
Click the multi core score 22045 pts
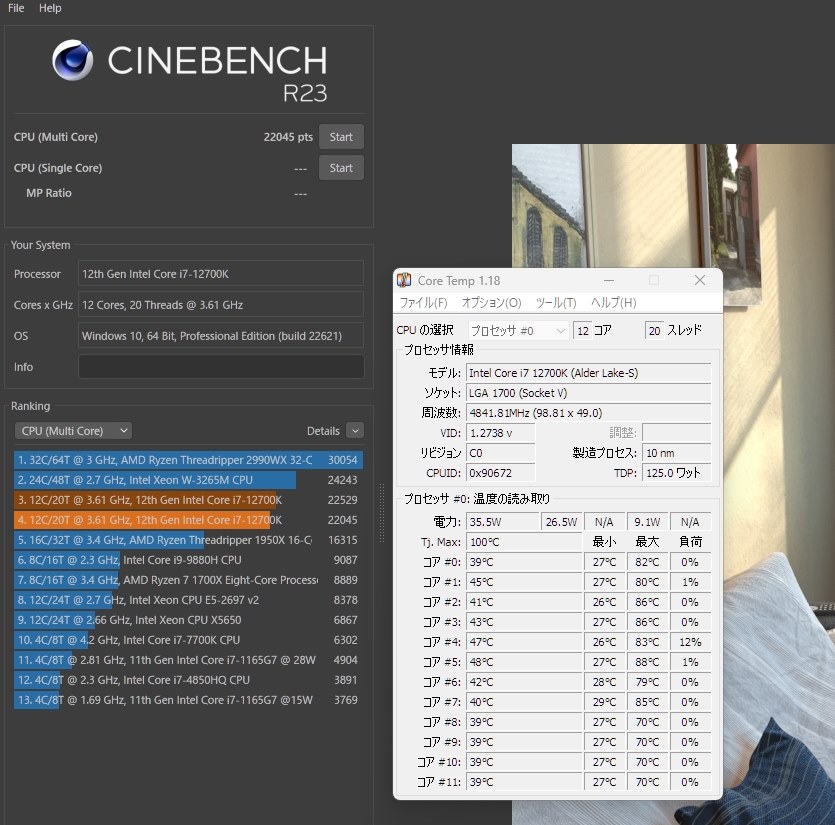288,137
